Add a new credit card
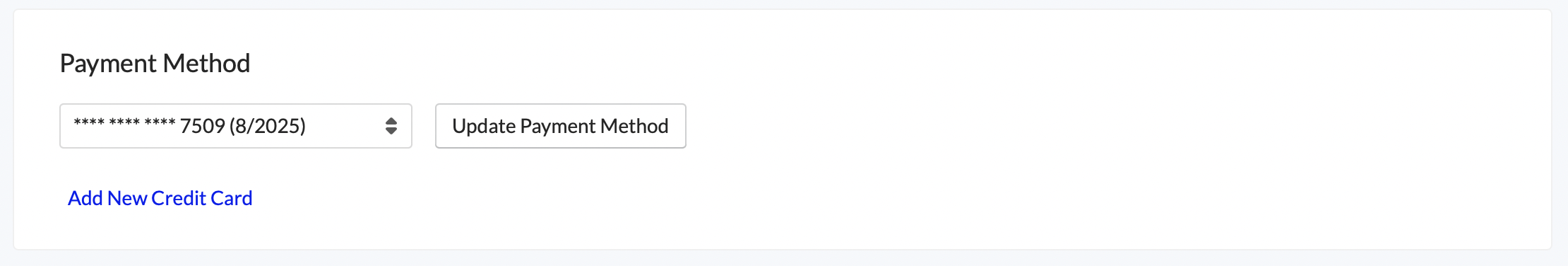1568x266 pixels. coord(160,198)
